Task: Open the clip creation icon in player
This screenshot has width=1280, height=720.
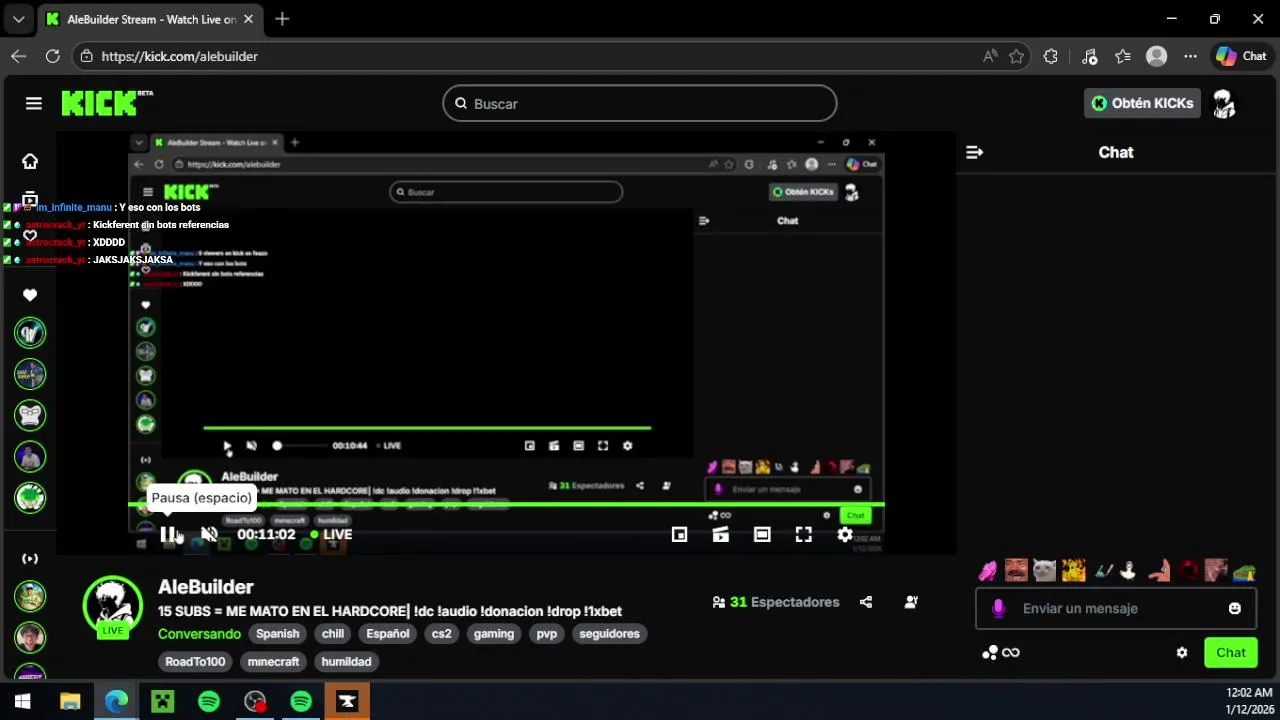Action: tap(720, 534)
